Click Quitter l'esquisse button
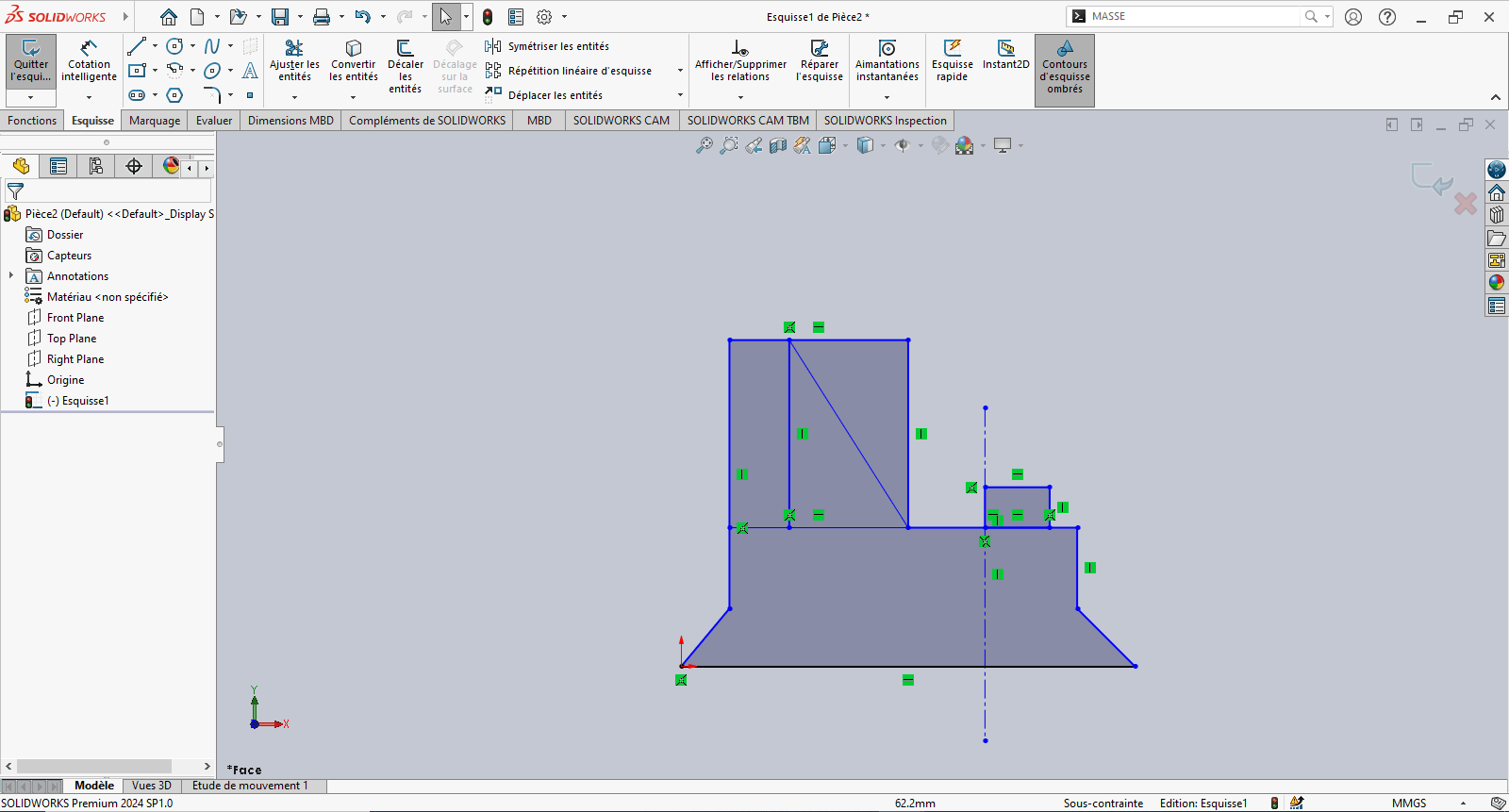The width and height of the screenshot is (1509, 812). [31, 62]
